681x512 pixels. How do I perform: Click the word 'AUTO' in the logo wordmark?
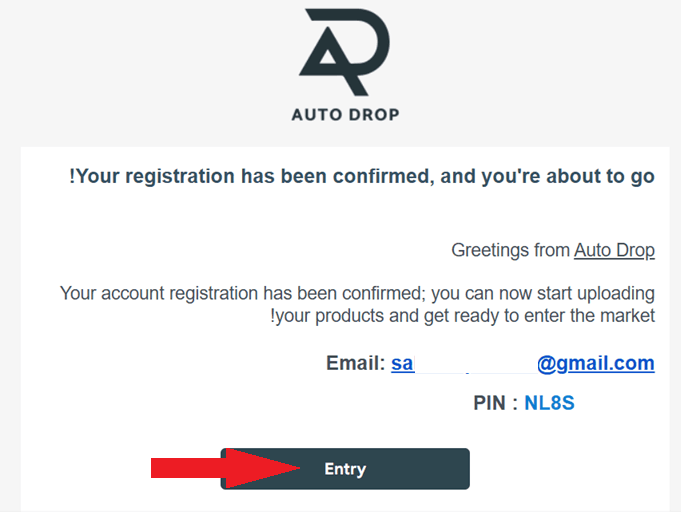[x=314, y=114]
